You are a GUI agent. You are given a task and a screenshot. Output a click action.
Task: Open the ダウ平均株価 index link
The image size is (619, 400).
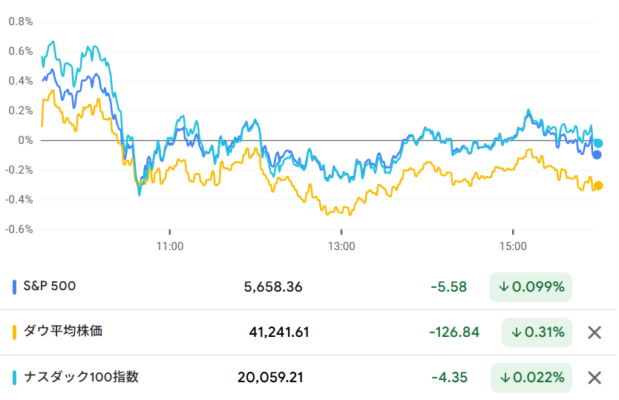pyautogui.click(x=63, y=331)
